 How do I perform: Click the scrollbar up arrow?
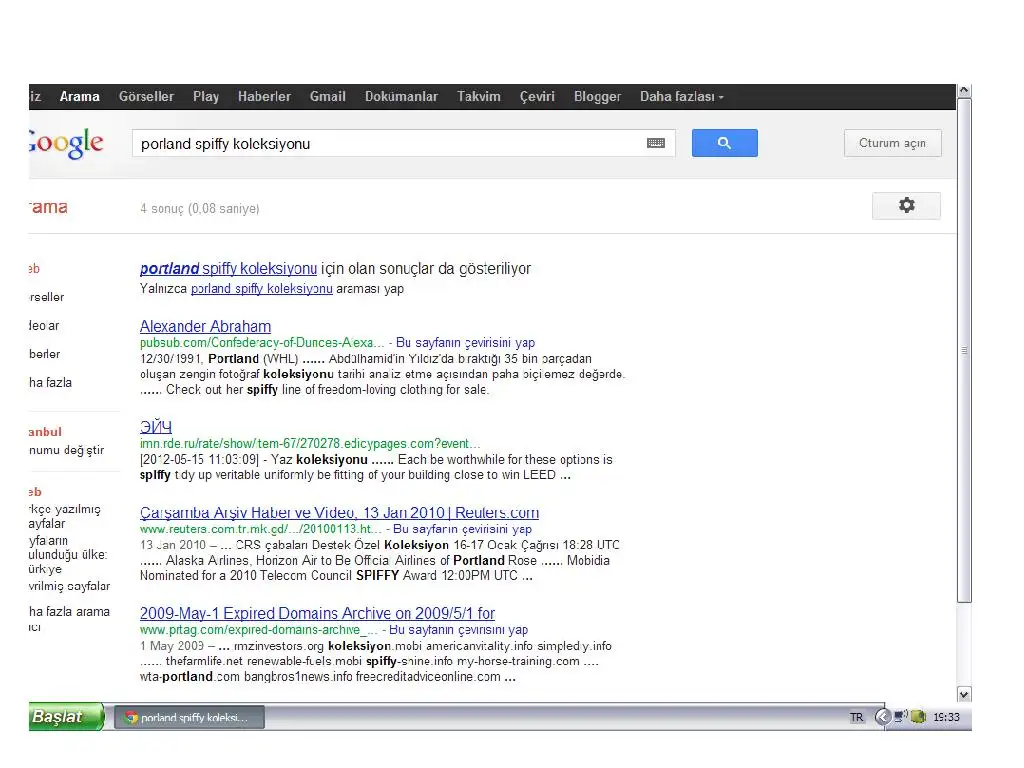coord(964,91)
